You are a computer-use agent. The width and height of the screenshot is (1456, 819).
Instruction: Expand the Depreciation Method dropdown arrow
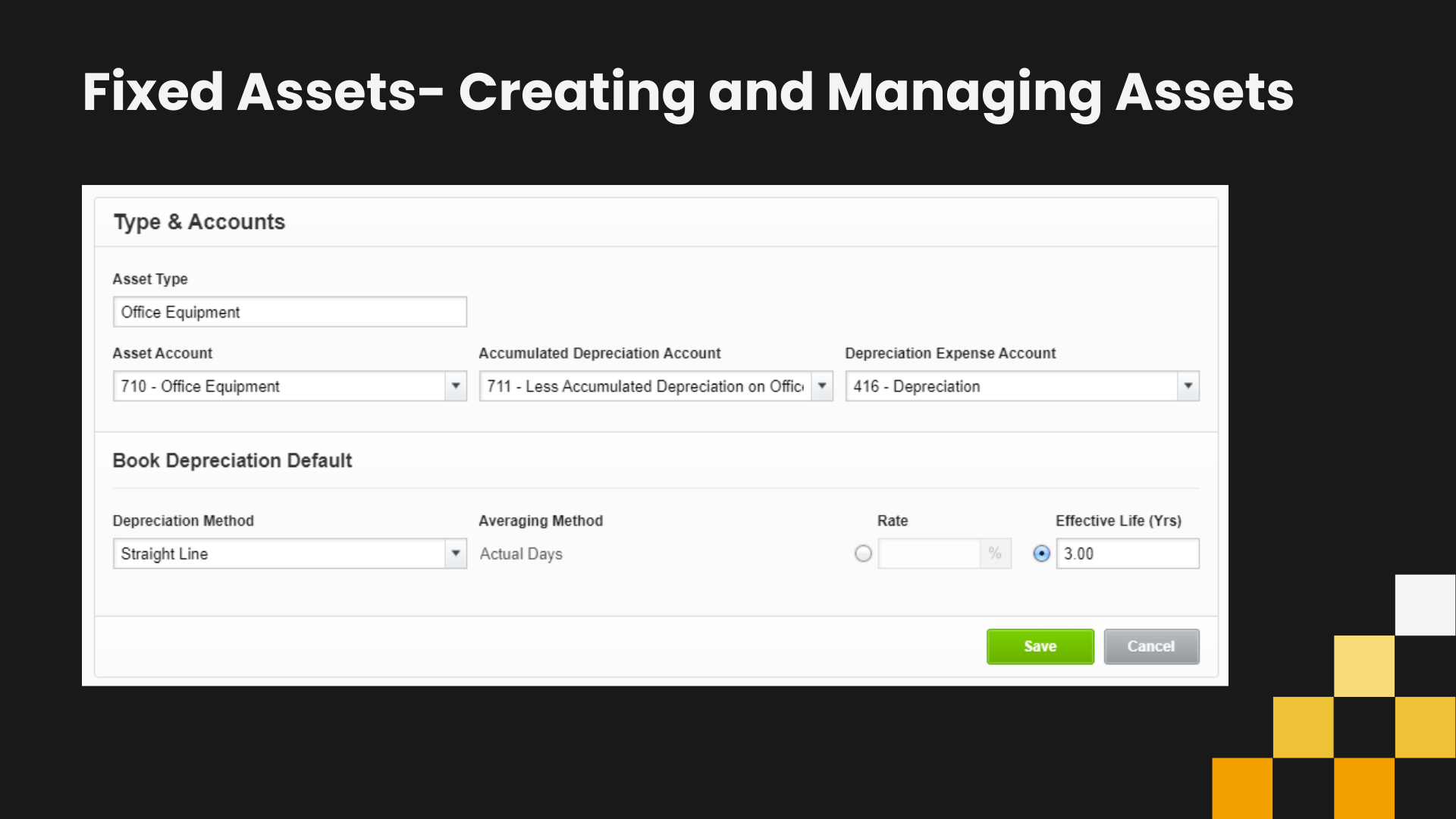click(456, 554)
